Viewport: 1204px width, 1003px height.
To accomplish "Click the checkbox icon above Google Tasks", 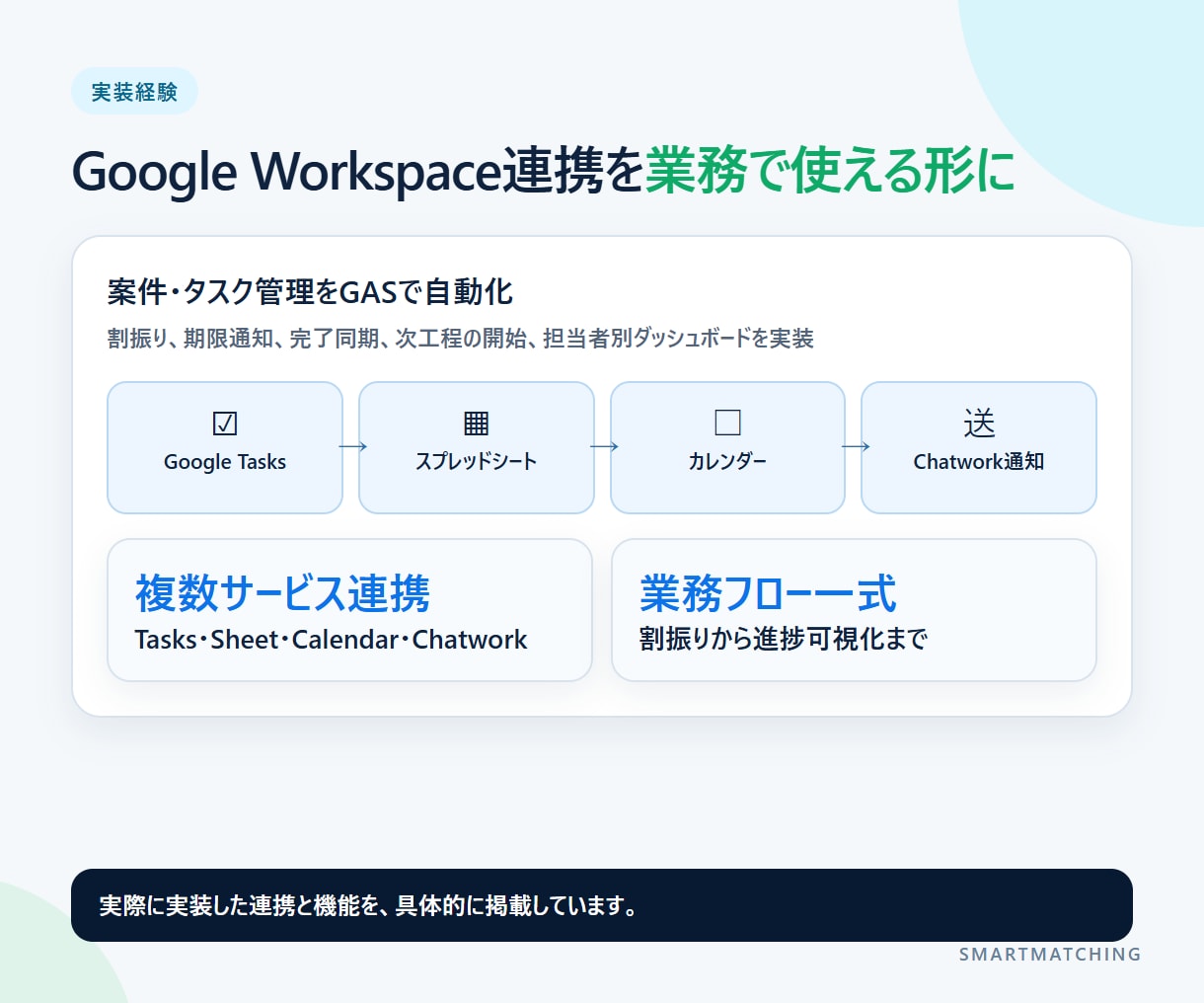I will pos(225,424).
